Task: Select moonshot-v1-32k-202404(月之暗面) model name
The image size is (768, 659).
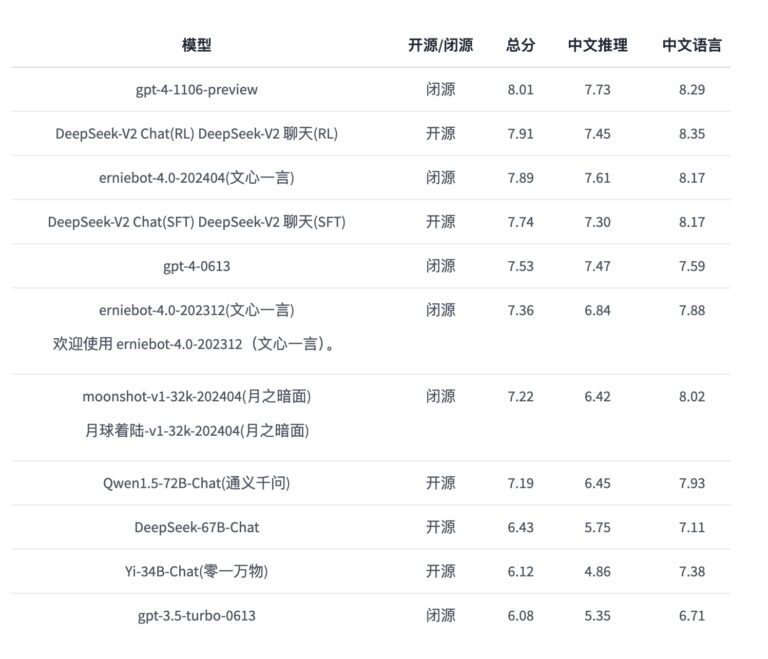Action: 196,396
